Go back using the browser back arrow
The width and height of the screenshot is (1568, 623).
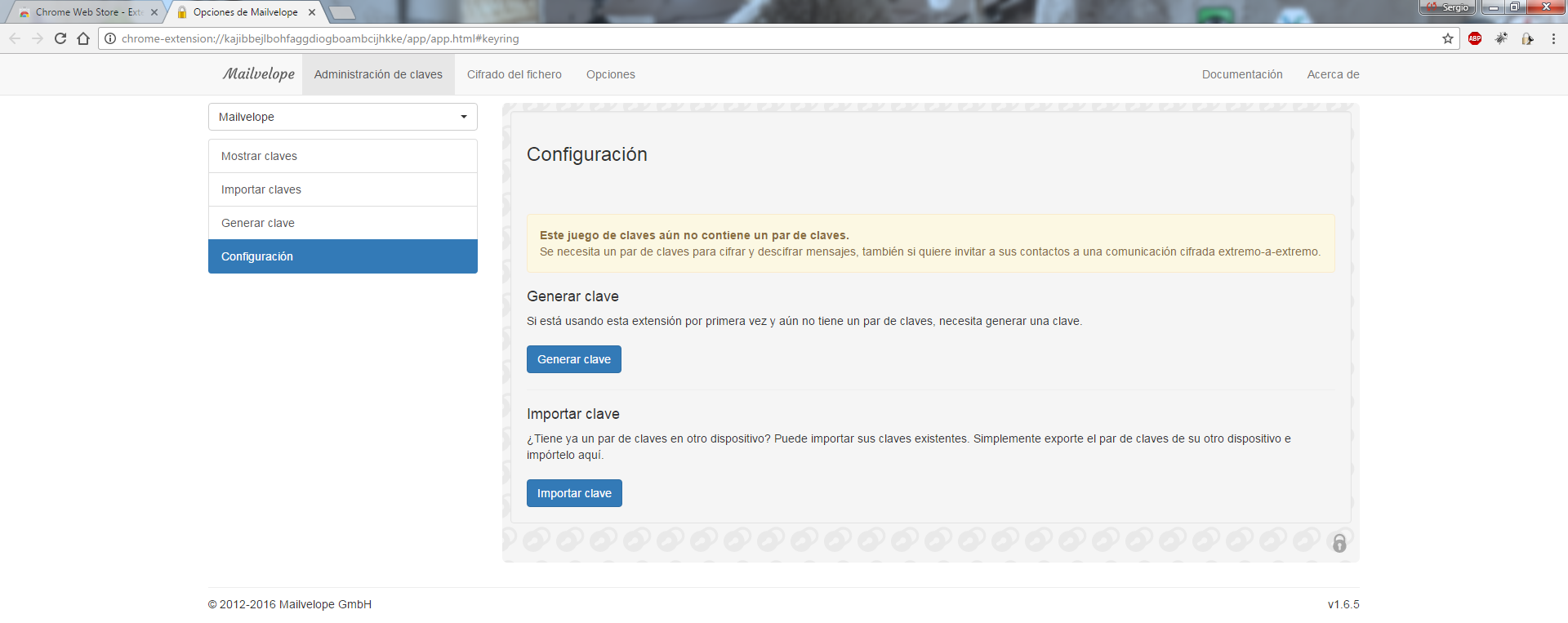click(15, 38)
